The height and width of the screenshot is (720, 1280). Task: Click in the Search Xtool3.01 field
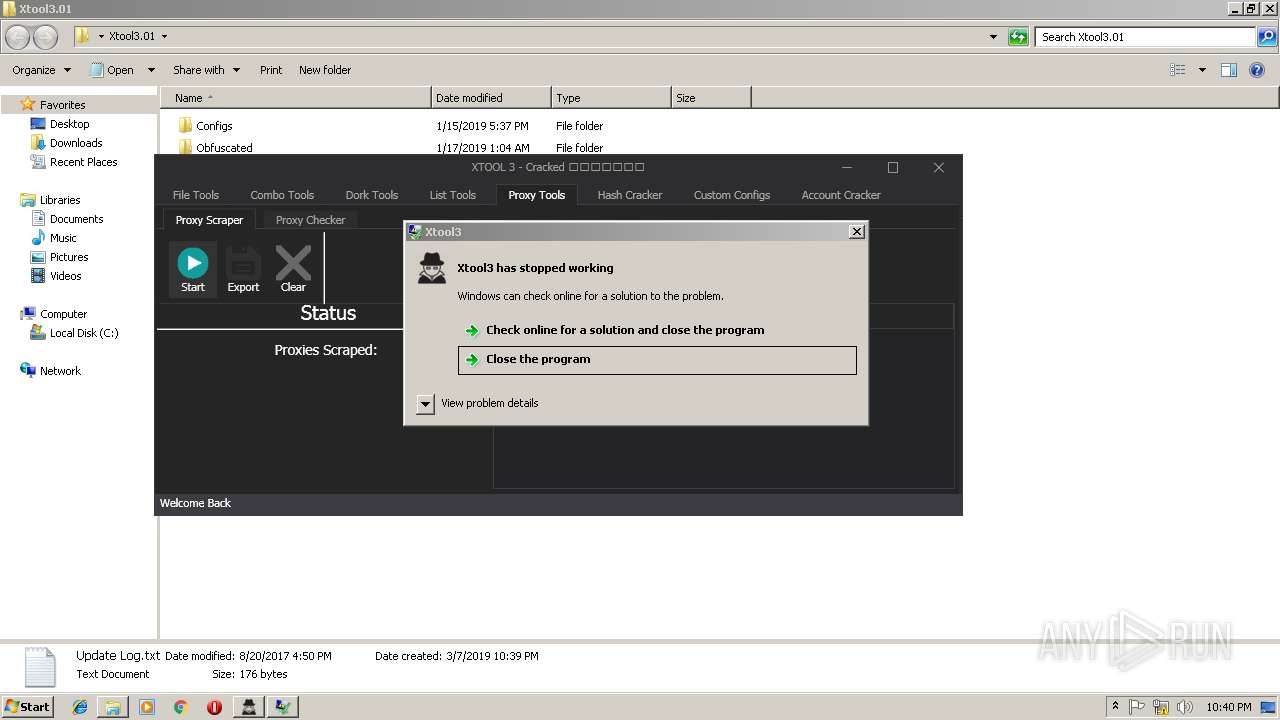click(1146, 37)
